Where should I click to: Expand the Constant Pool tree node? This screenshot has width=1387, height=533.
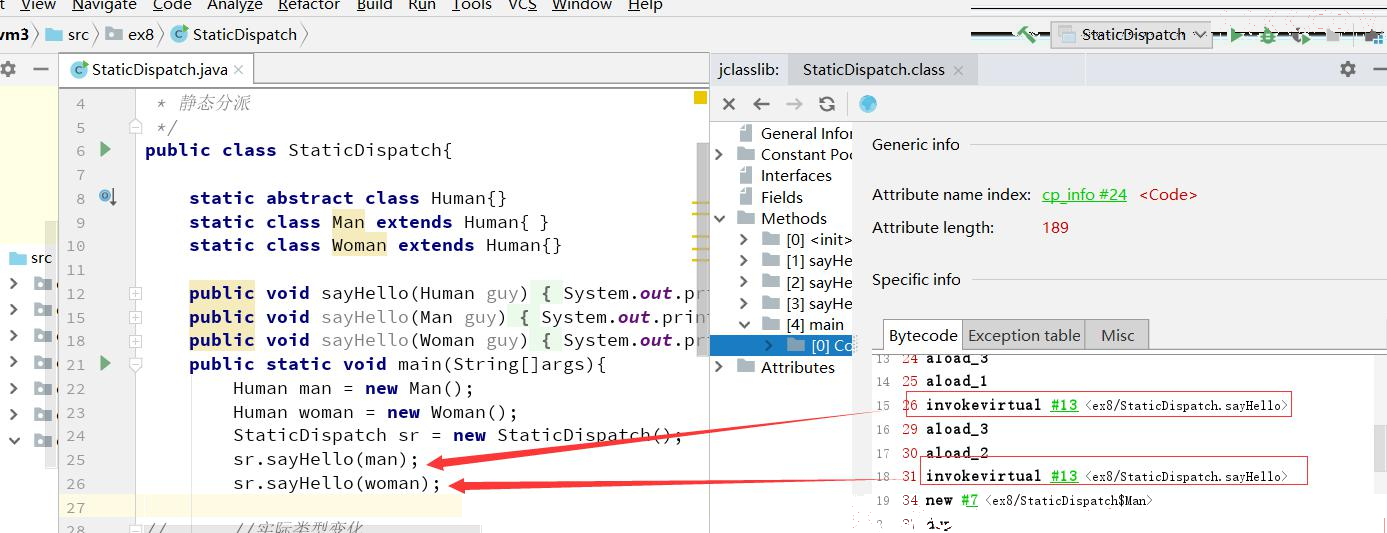tap(719, 154)
